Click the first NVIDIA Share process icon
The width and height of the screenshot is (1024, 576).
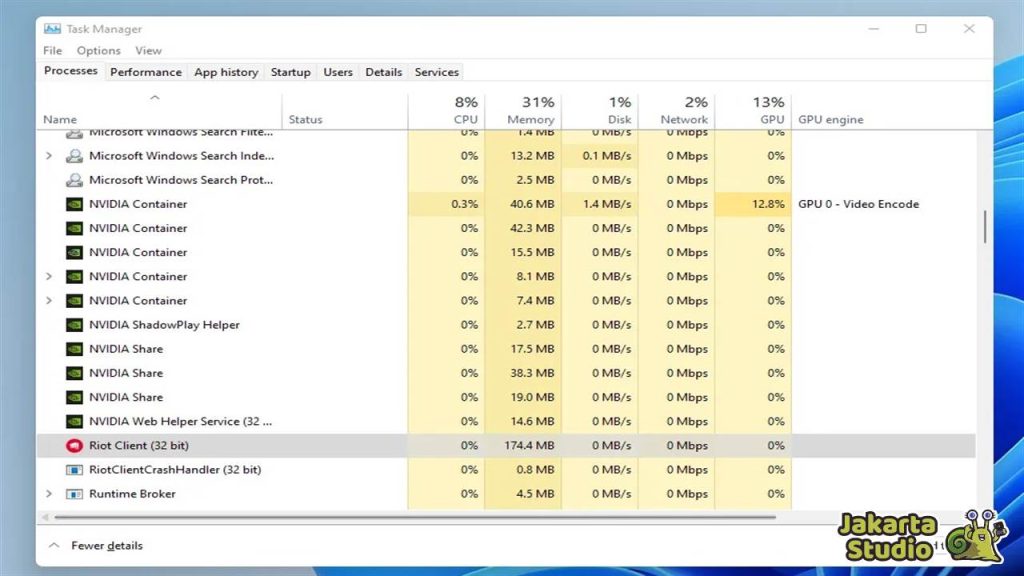[x=74, y=348]
